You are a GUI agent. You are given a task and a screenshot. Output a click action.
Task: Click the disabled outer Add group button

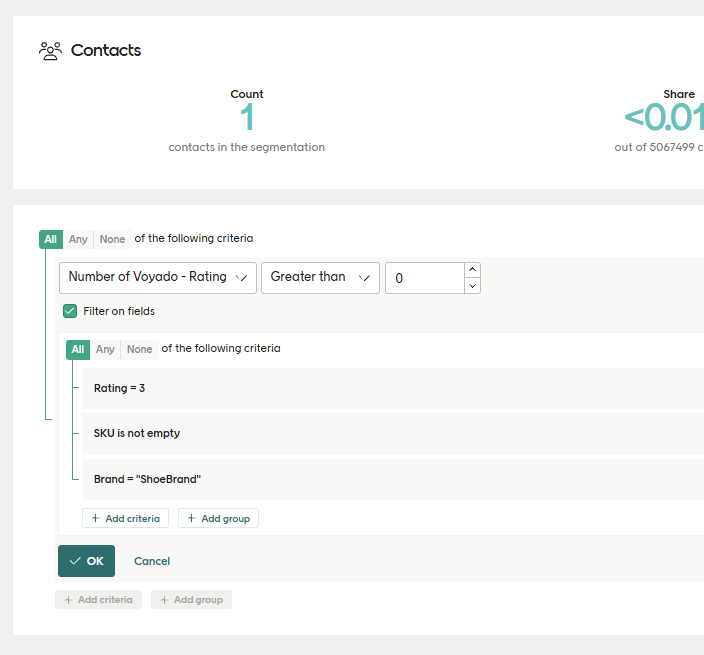click(191, 600)
